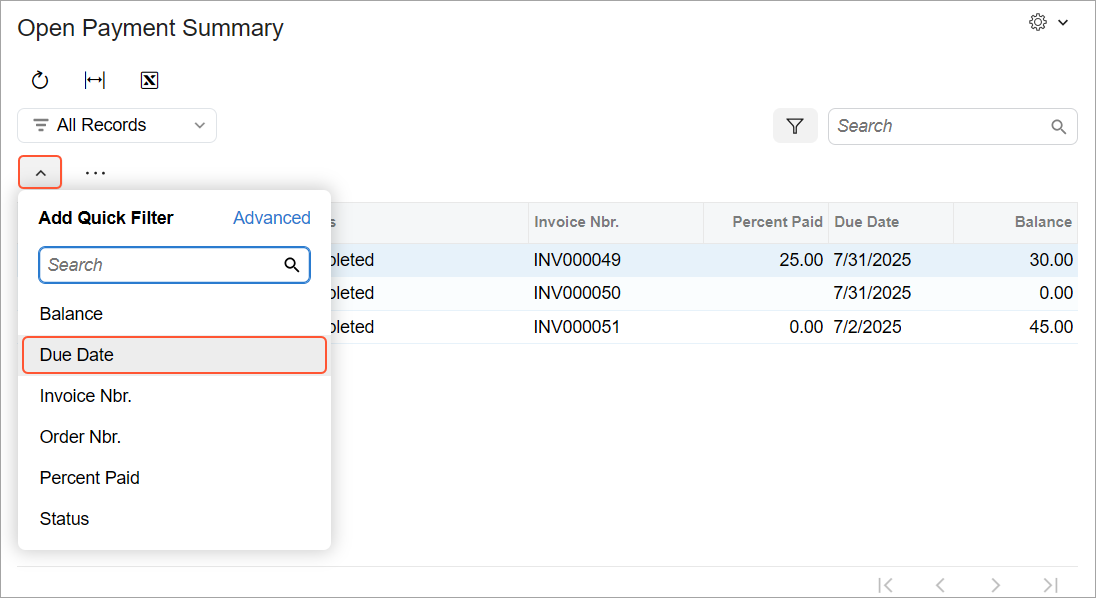Open the settings gear menu
Viewport: 1096px width, 598px height.
pyautogui.click(x=1047, y=23)
